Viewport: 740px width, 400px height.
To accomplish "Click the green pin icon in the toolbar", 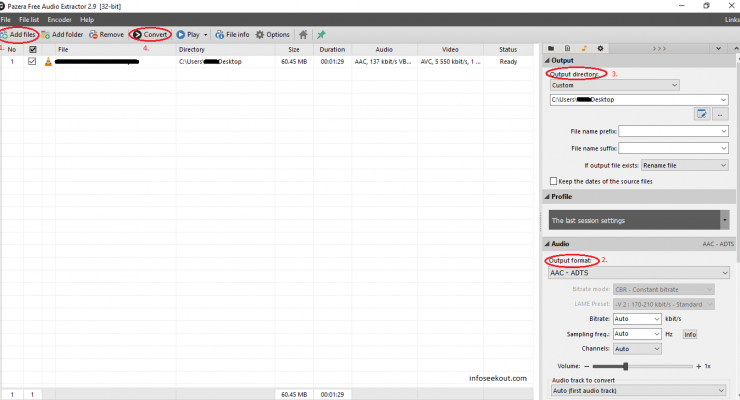I will [321, 34].
